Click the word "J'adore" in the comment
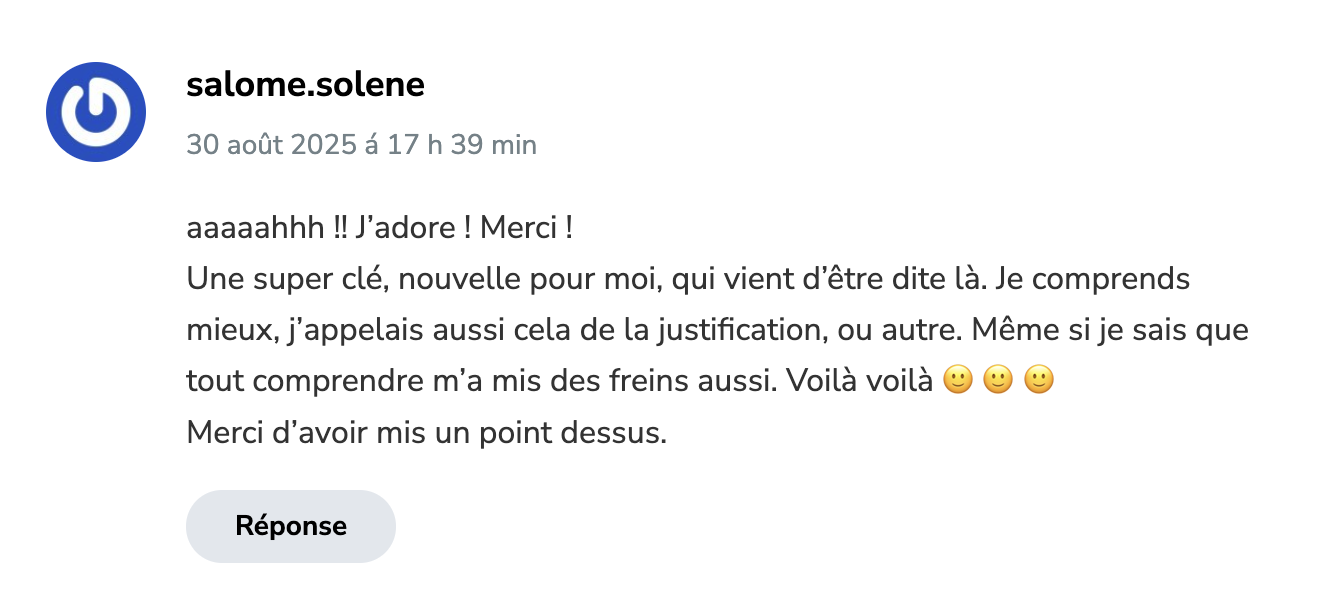This screenshot has height=606, width=1336. (403, 228)
